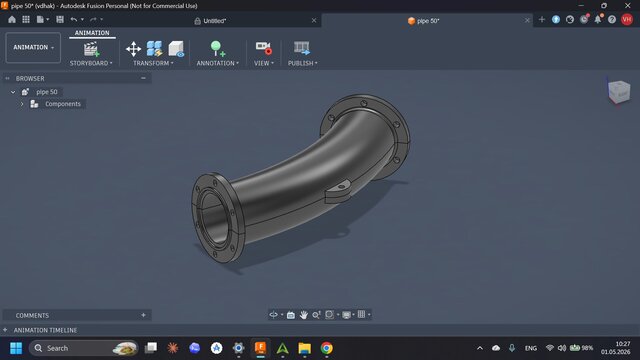Image resolution: width=640 pixels, height=360 pixels.
Task: Open the Display Settings monitor icon
Action: click(346, 315)
